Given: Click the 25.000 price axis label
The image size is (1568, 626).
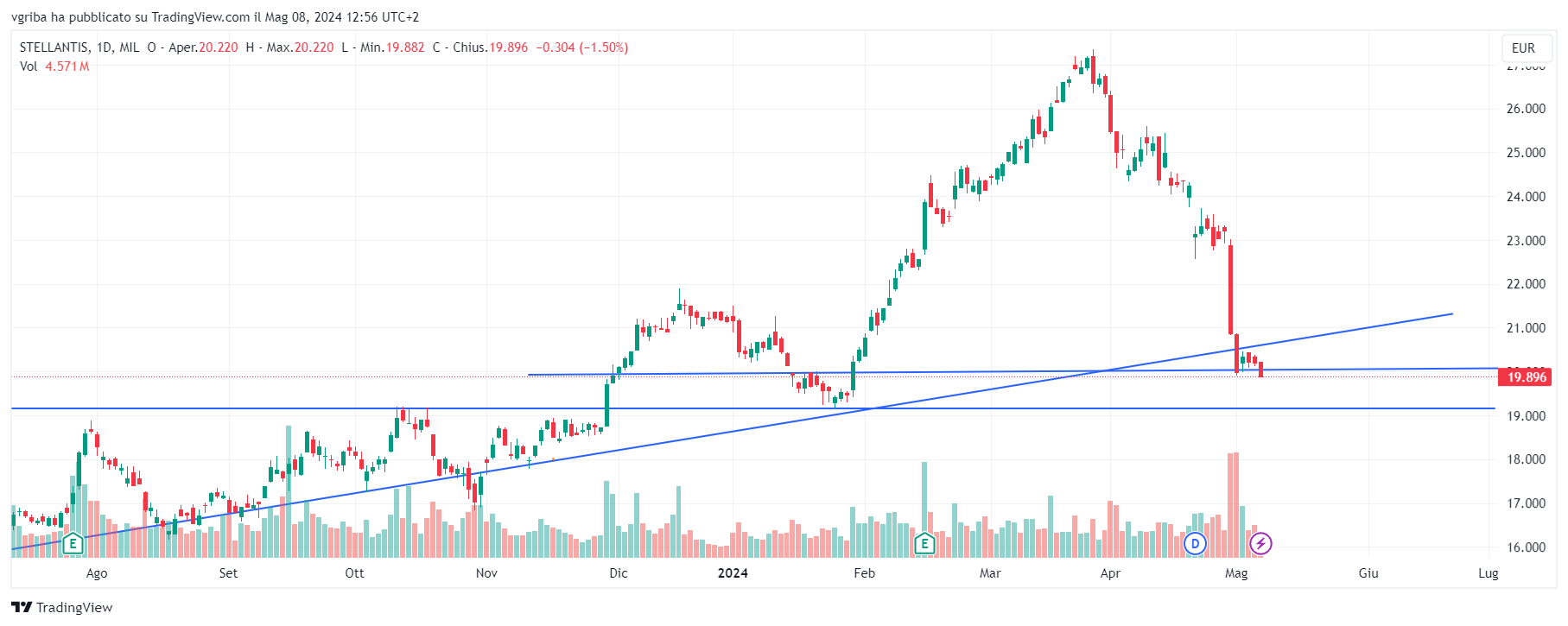Looking at the screenshot, I should 1526,153.
